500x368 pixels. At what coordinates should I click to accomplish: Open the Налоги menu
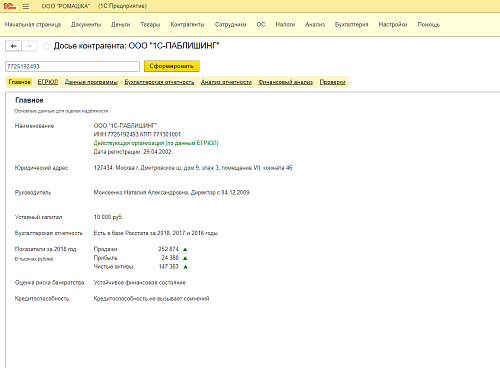tap(285, 25)
